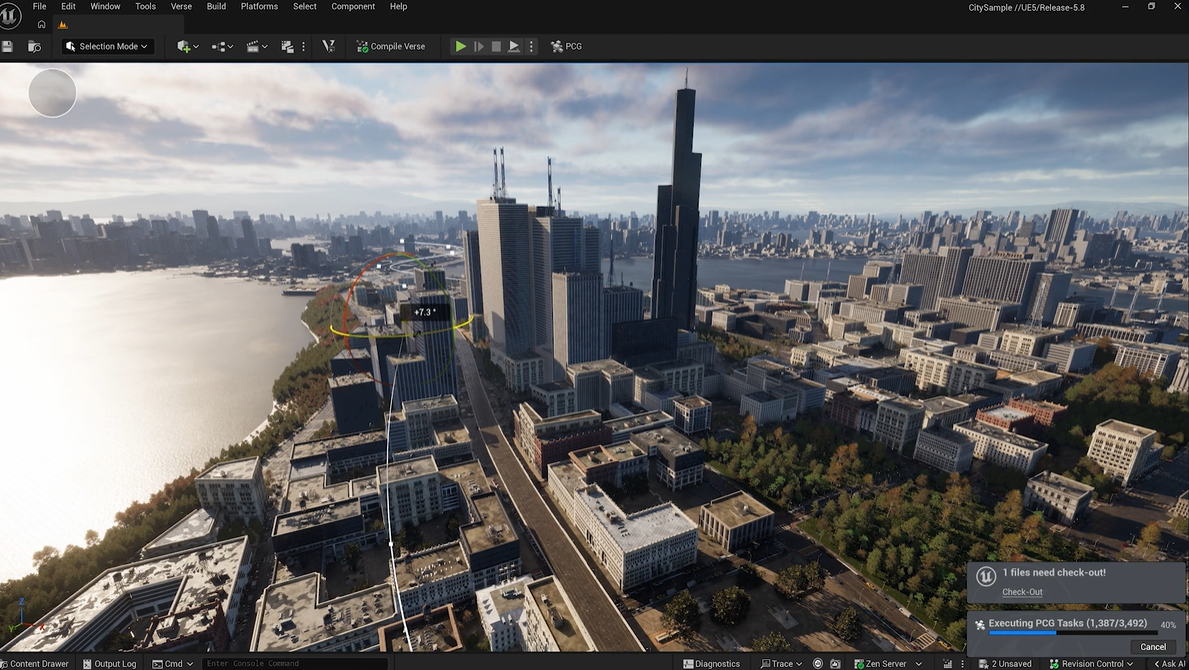This screenshot has height=670, width=1189.
Task: Click the home icon below File menu
Action: point(42,24)
